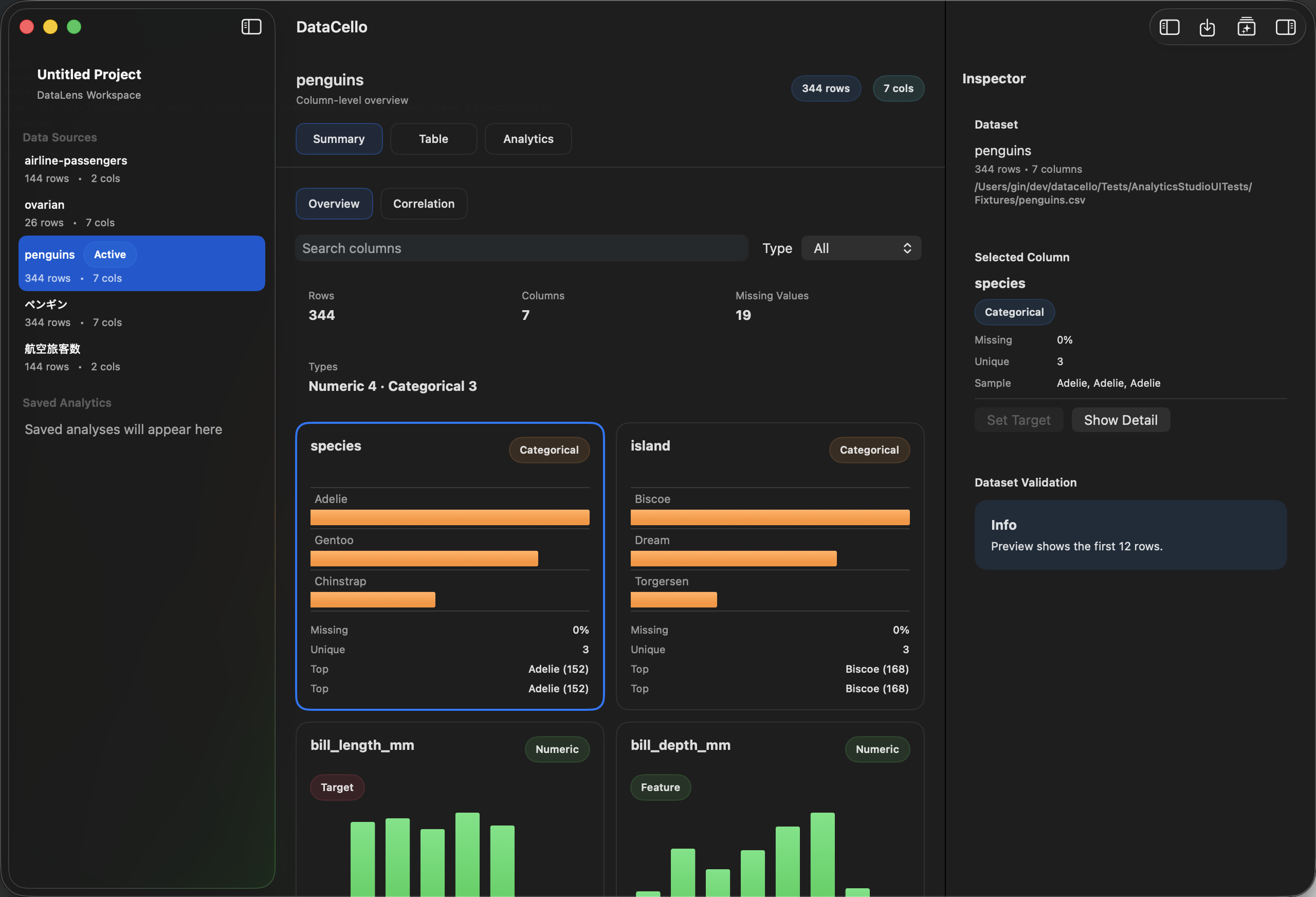The height and width of the screenshot is (897, 1316).
Task: Click the Torgersen bar in island card
Action: point(673,600)
